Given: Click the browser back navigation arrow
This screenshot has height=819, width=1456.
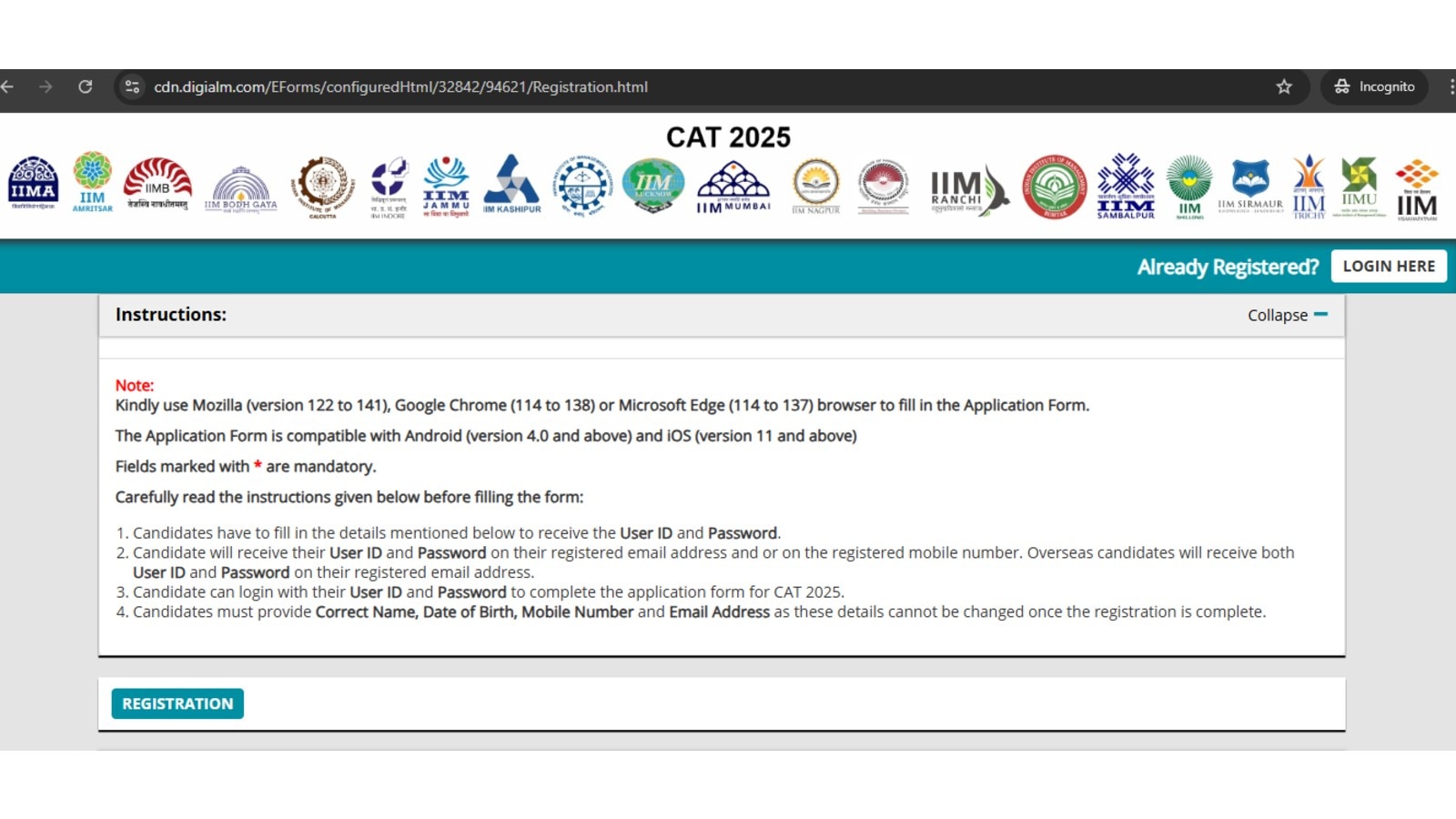Looking at the screenshot, I should tap(8, 87).
